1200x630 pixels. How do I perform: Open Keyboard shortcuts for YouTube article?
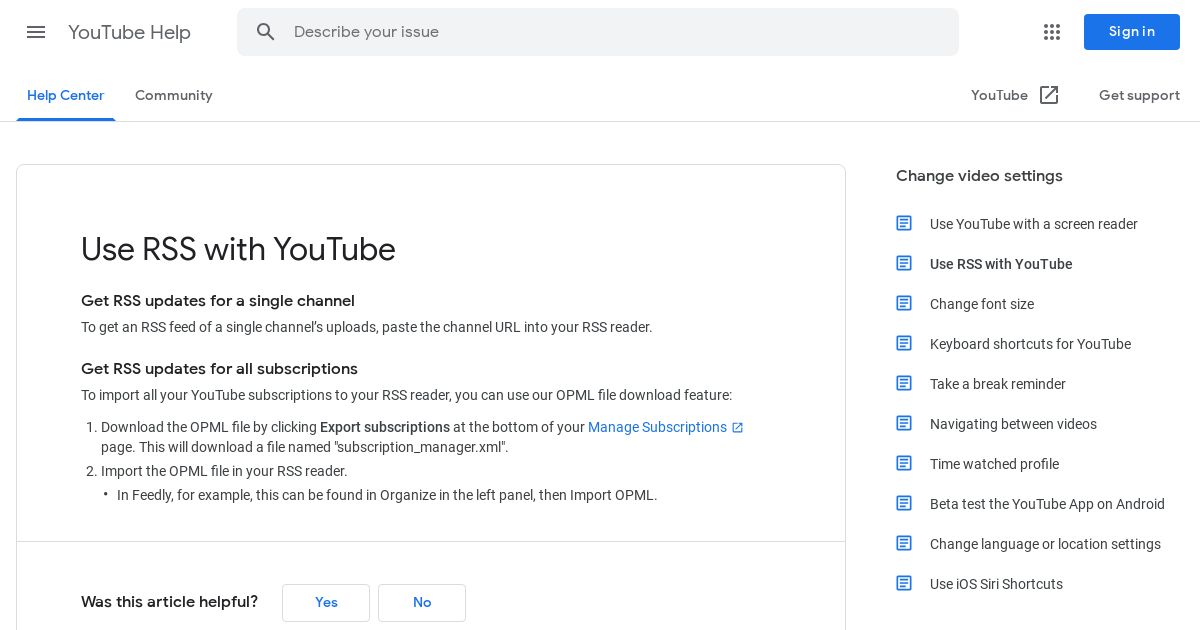[x=1030, y=344]
